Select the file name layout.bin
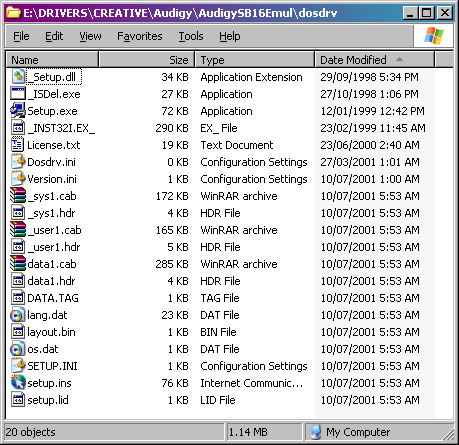The image size is (459, 445). coord(51,332)
